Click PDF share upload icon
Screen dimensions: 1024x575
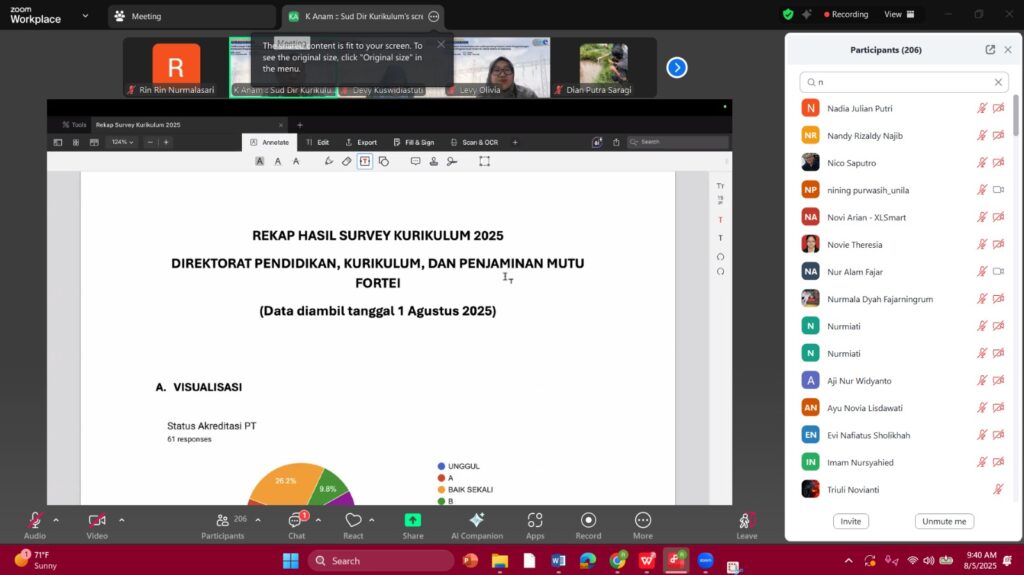point(616,142)
